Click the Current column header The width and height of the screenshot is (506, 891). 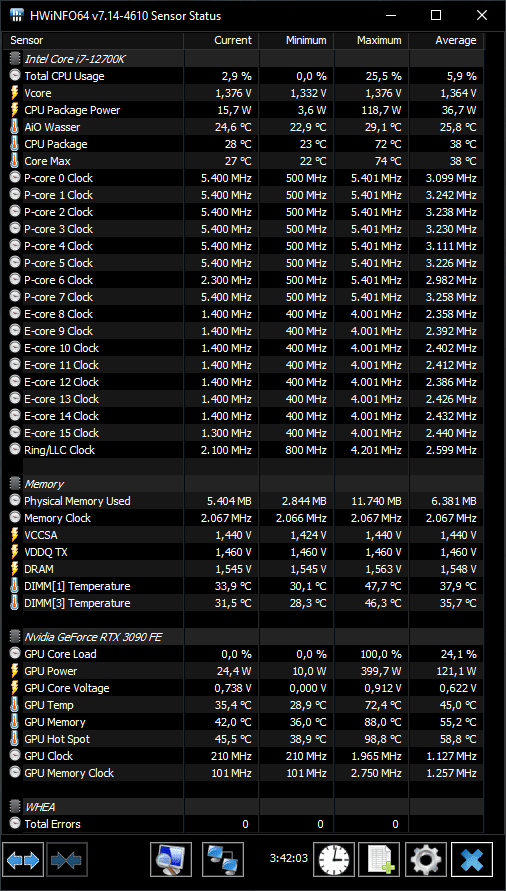(x=221, y=40)
